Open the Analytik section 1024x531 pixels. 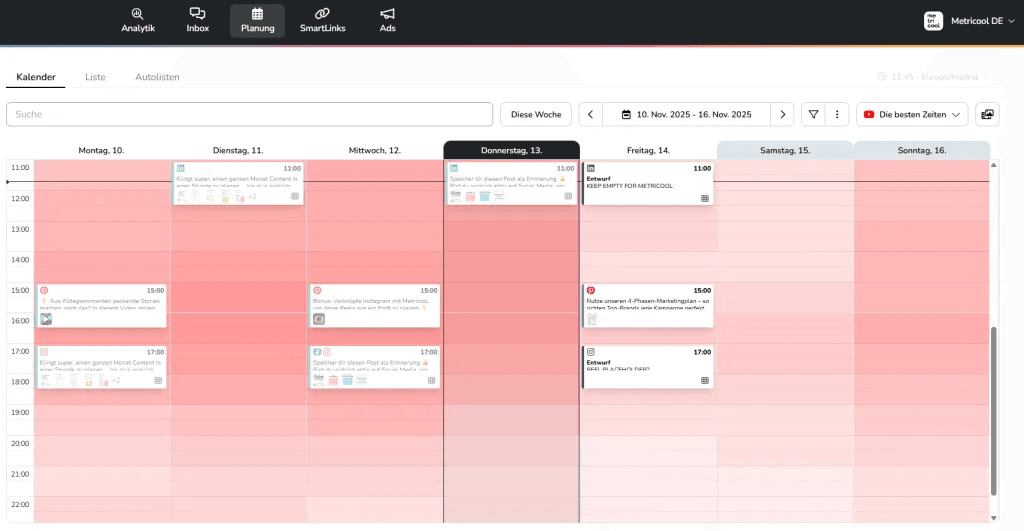click(138, 20)
